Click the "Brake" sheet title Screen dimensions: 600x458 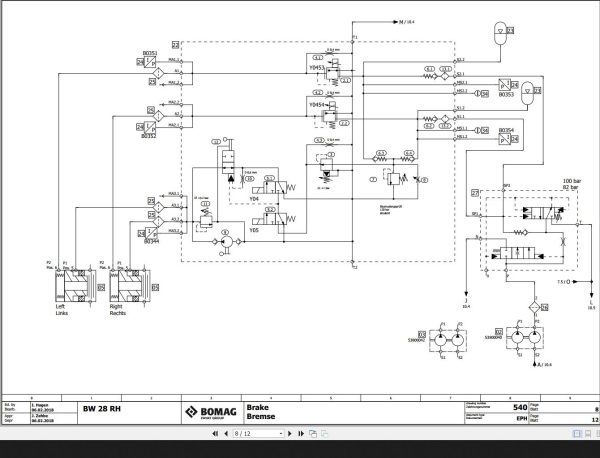point(258,407)
